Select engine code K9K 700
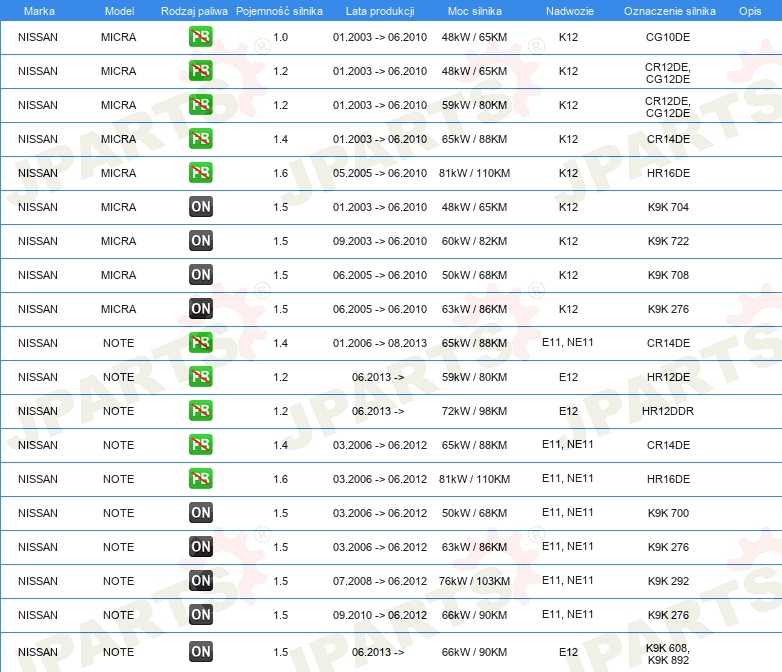The image size is (782, 672). (668, 513)
